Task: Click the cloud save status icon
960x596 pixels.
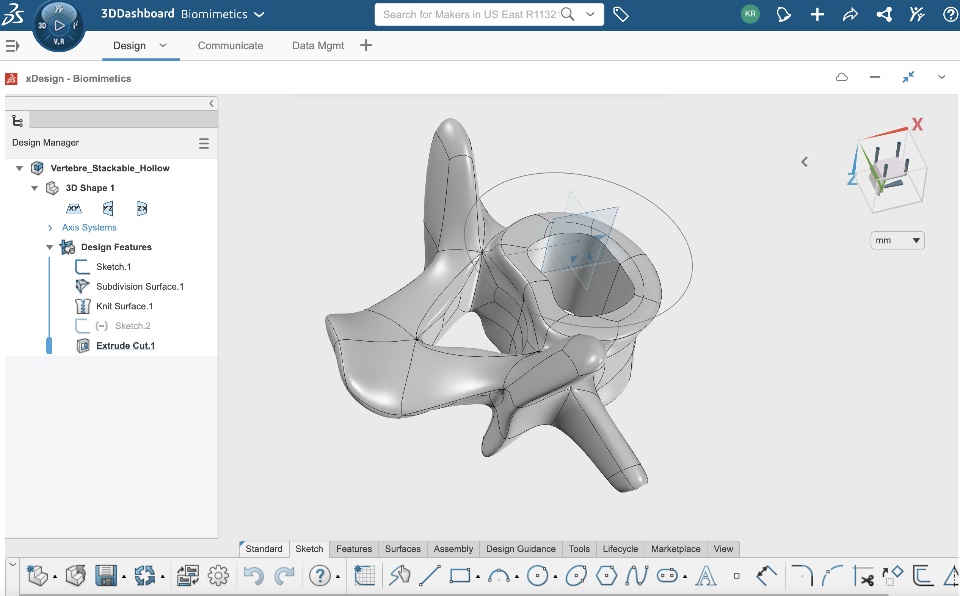Action: [x=842, y=77]
